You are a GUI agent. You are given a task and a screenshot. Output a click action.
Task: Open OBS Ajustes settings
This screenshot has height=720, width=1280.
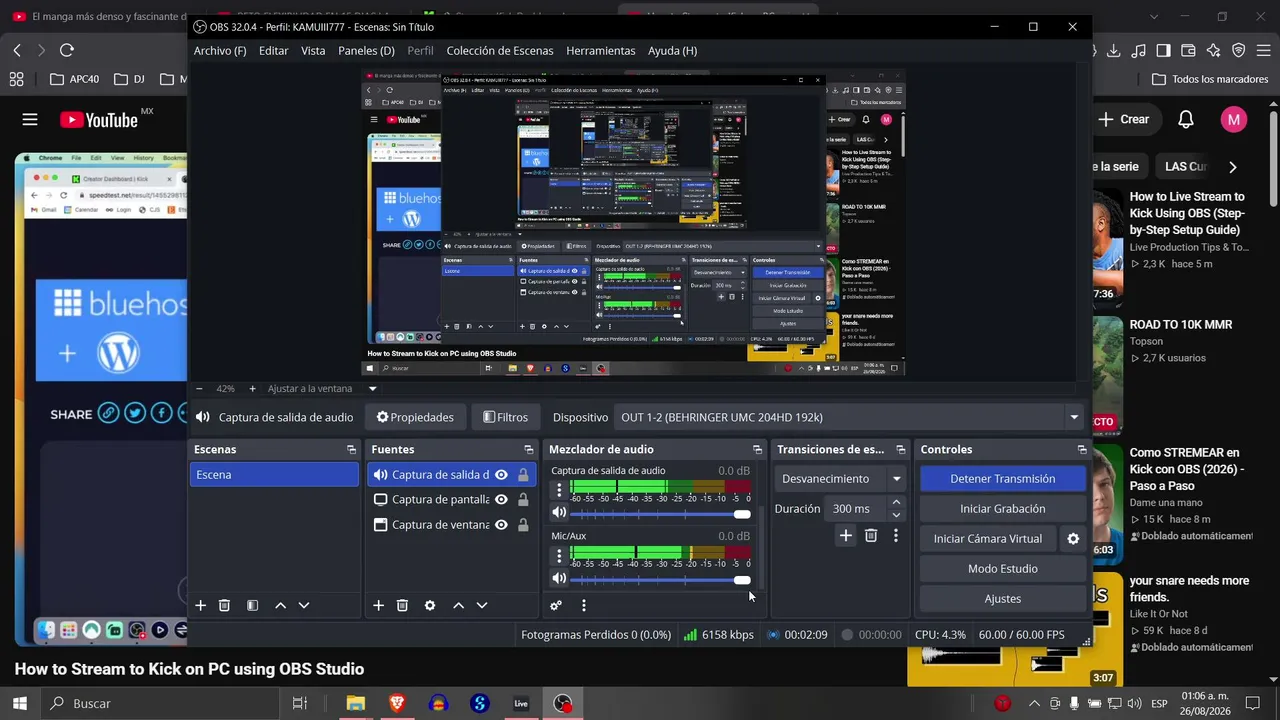point(1002,599)
